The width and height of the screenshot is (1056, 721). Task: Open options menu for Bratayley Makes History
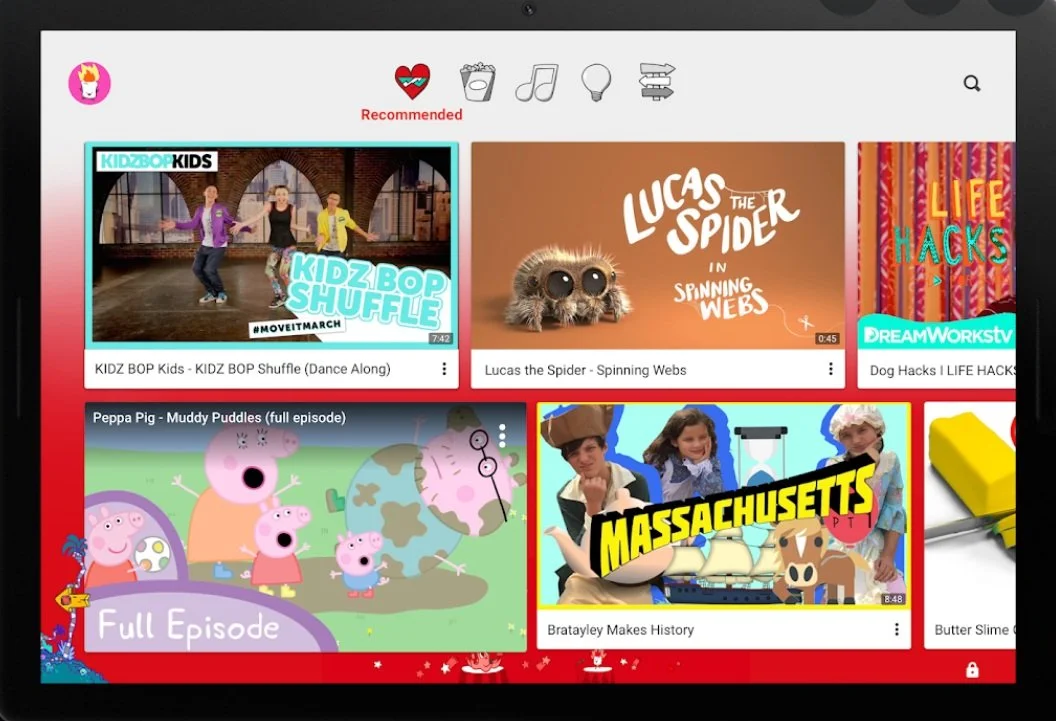(x=896, y=629)
